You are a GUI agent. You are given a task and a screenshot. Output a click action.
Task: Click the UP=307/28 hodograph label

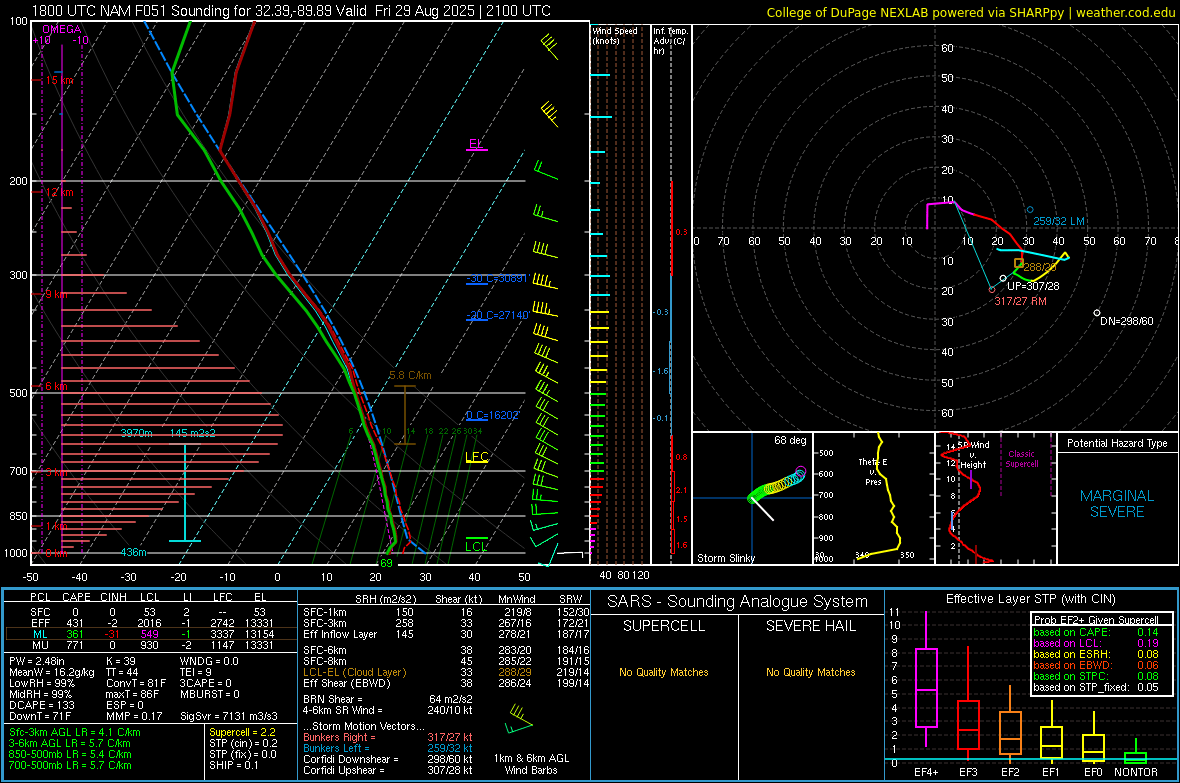tap(1033, 286)
